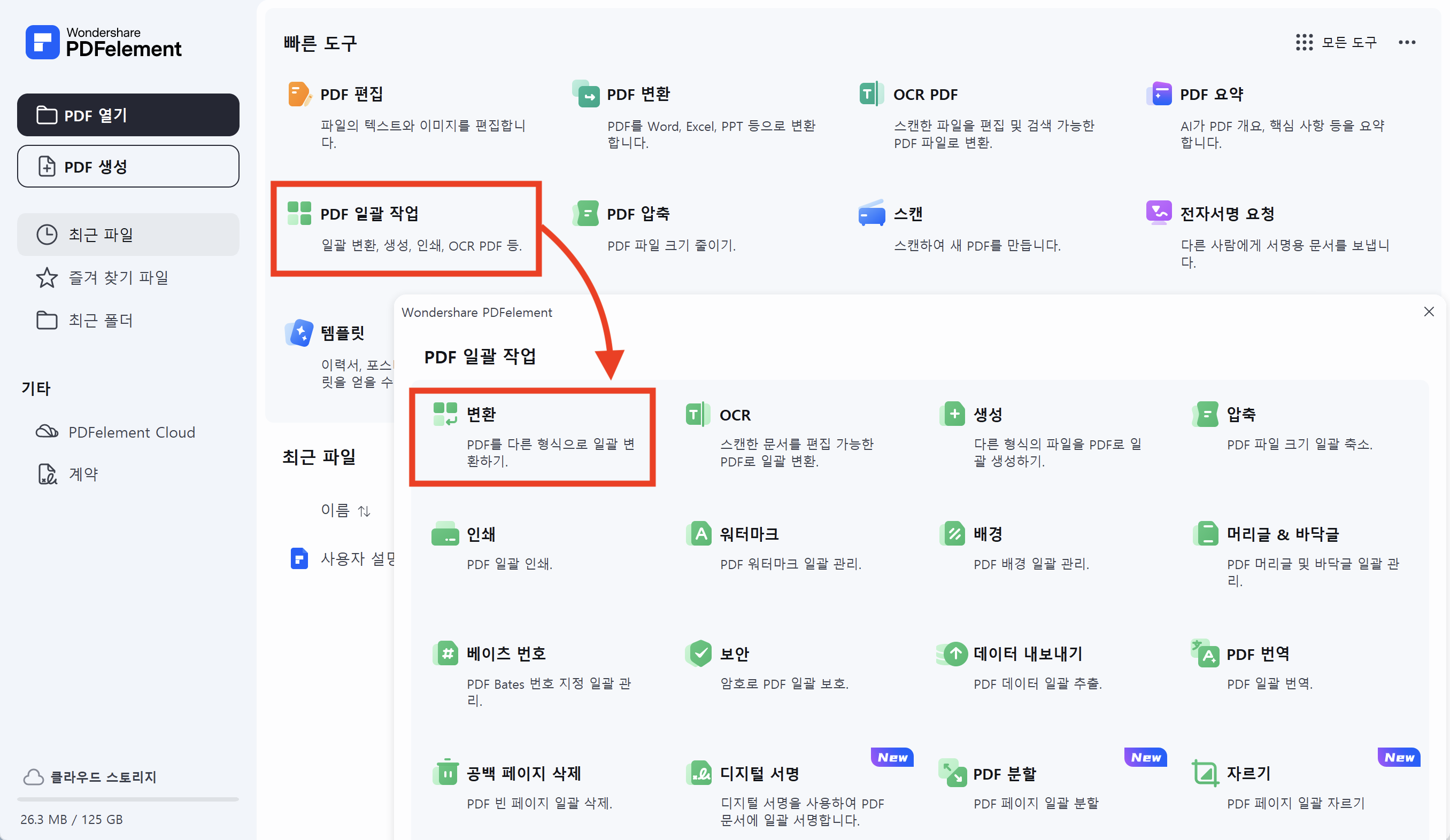
Task: Open the three-dots more options menu
Action: coord(1406,43)
